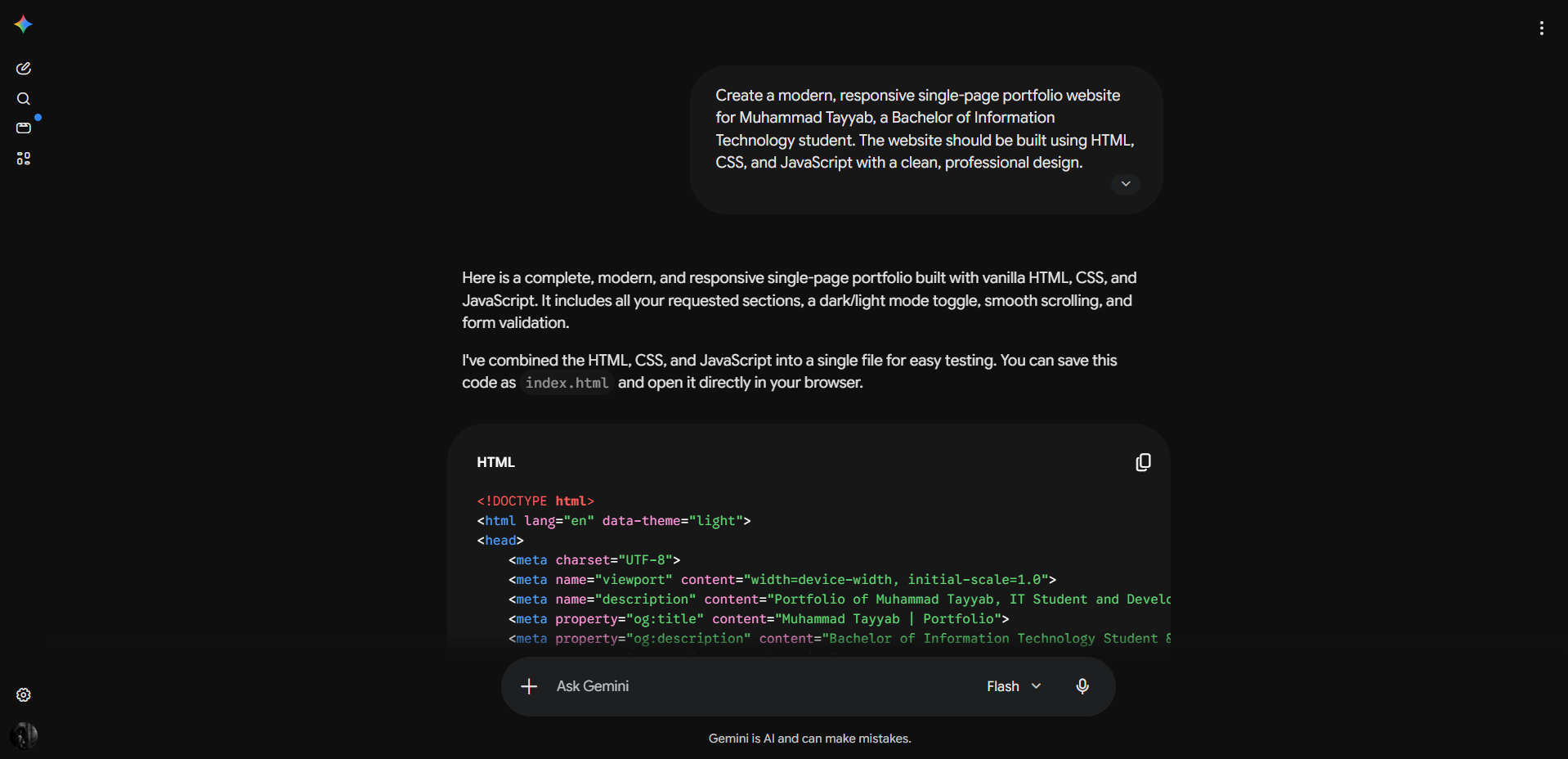The image size is (1568, 759).
Task: Activate the microphone voice input
Action: pyautogui.click(x=1082, y=686)
